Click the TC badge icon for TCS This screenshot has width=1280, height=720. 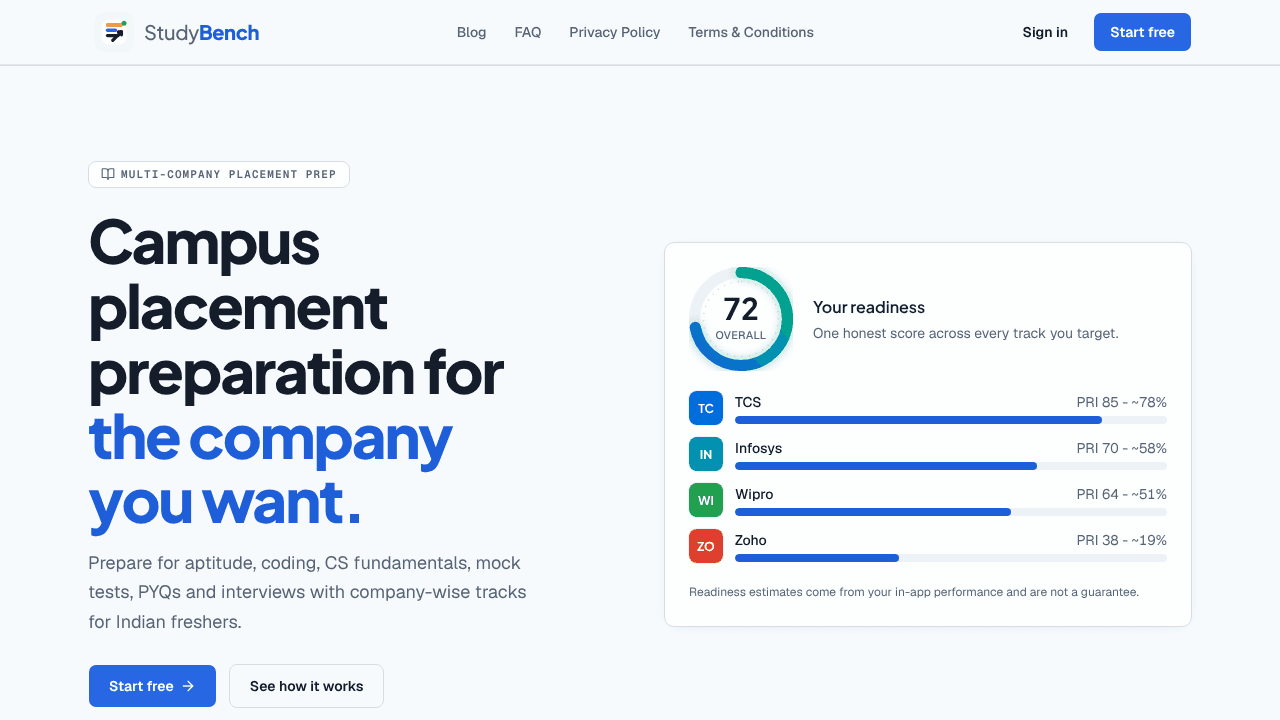[x=706, y=408]
